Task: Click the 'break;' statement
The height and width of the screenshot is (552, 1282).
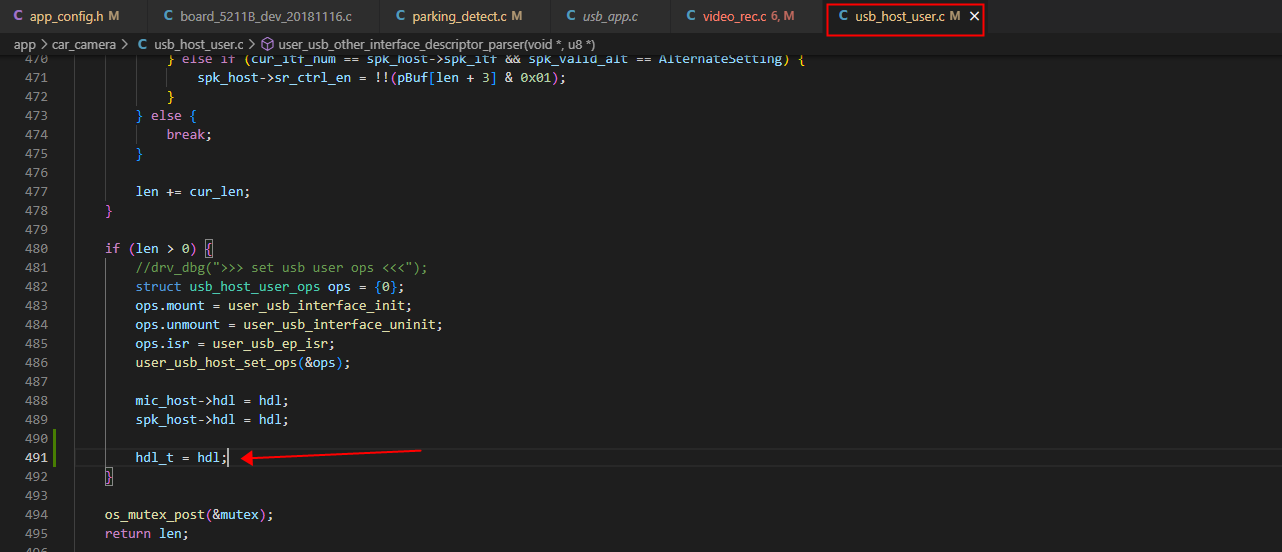Action: pyautogui.click(x=190, y=135)
